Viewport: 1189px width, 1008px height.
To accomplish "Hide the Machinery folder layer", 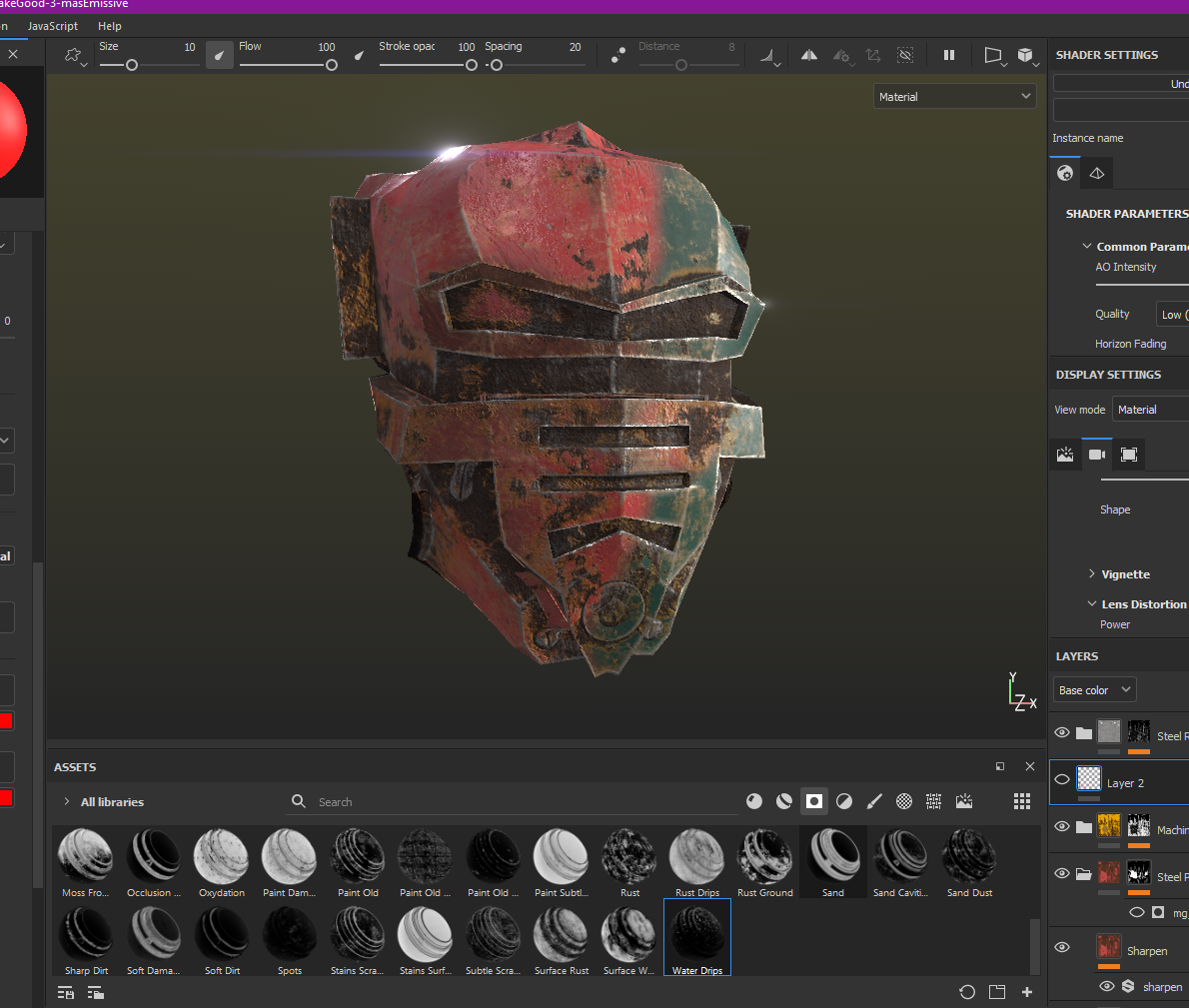I will 1062,826.
